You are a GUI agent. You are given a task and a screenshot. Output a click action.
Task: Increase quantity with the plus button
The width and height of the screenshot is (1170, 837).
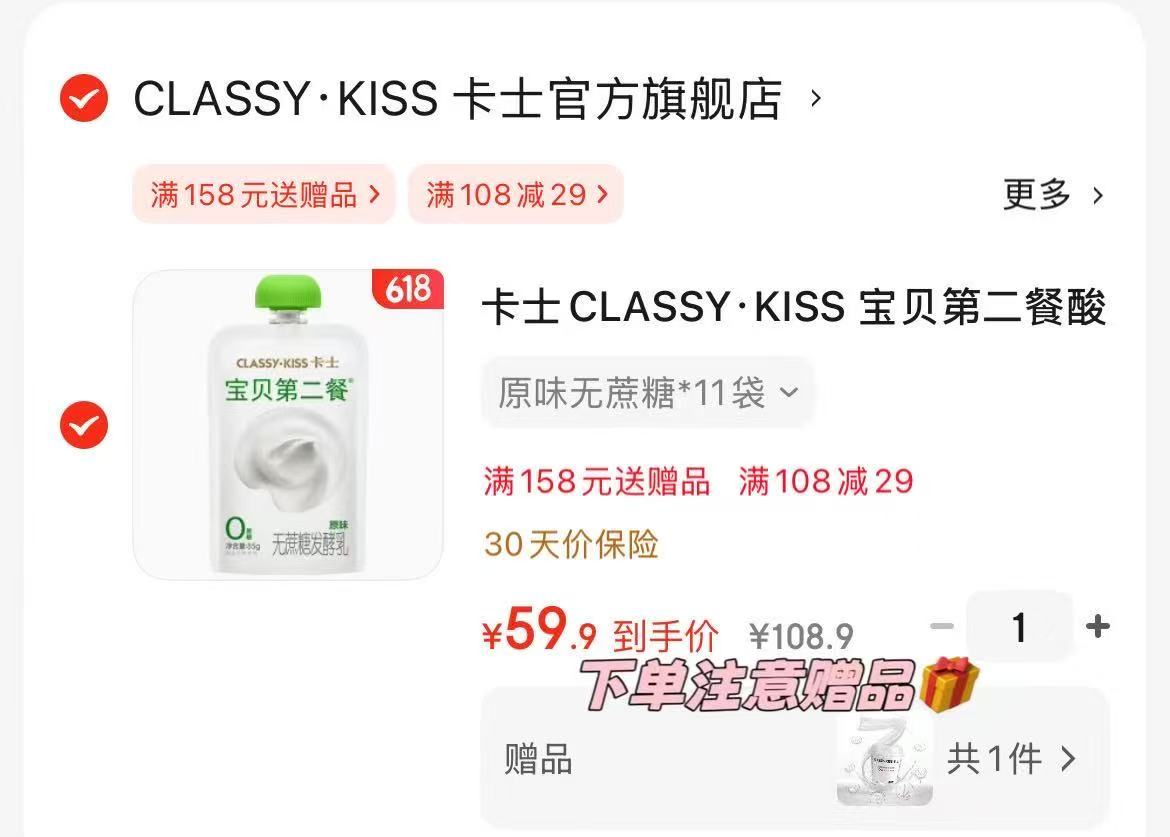coord(1097,626)
